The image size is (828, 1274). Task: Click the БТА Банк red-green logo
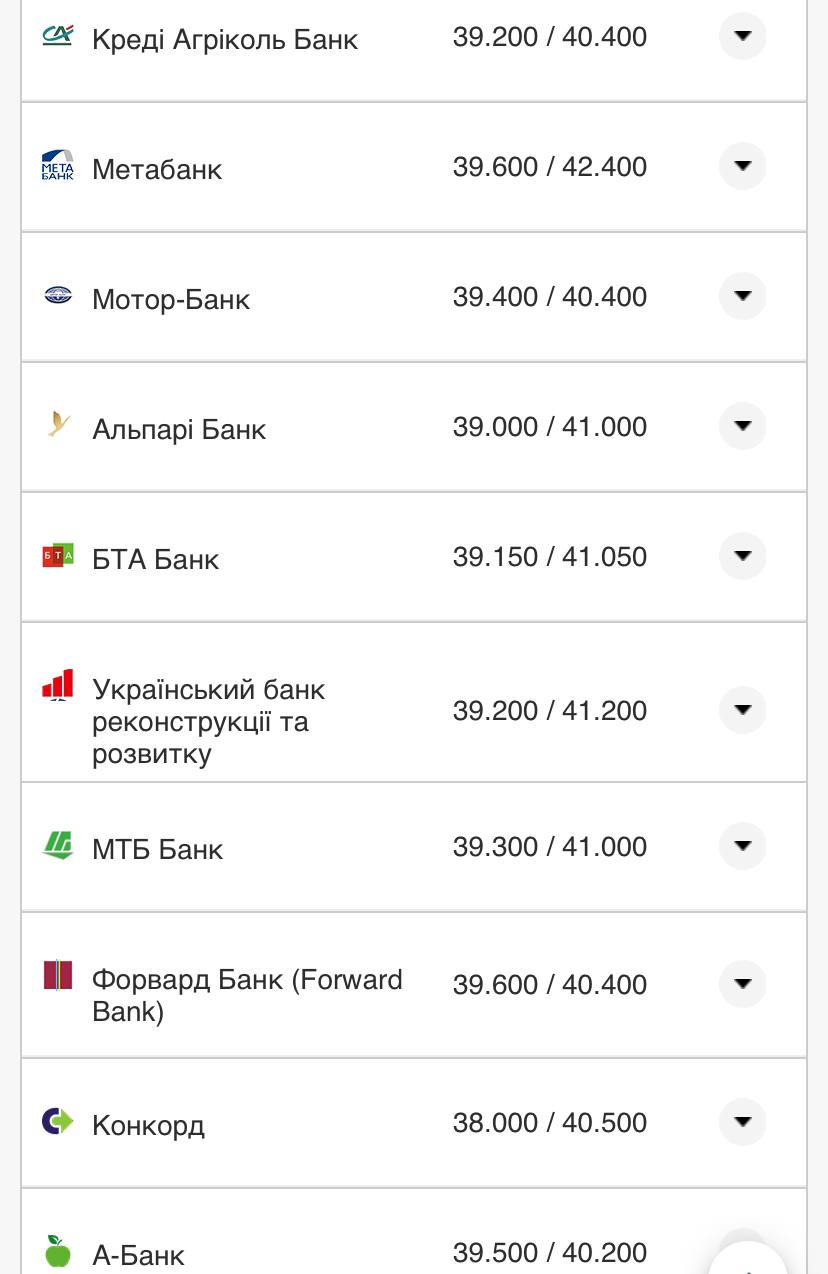coord(57,555)
